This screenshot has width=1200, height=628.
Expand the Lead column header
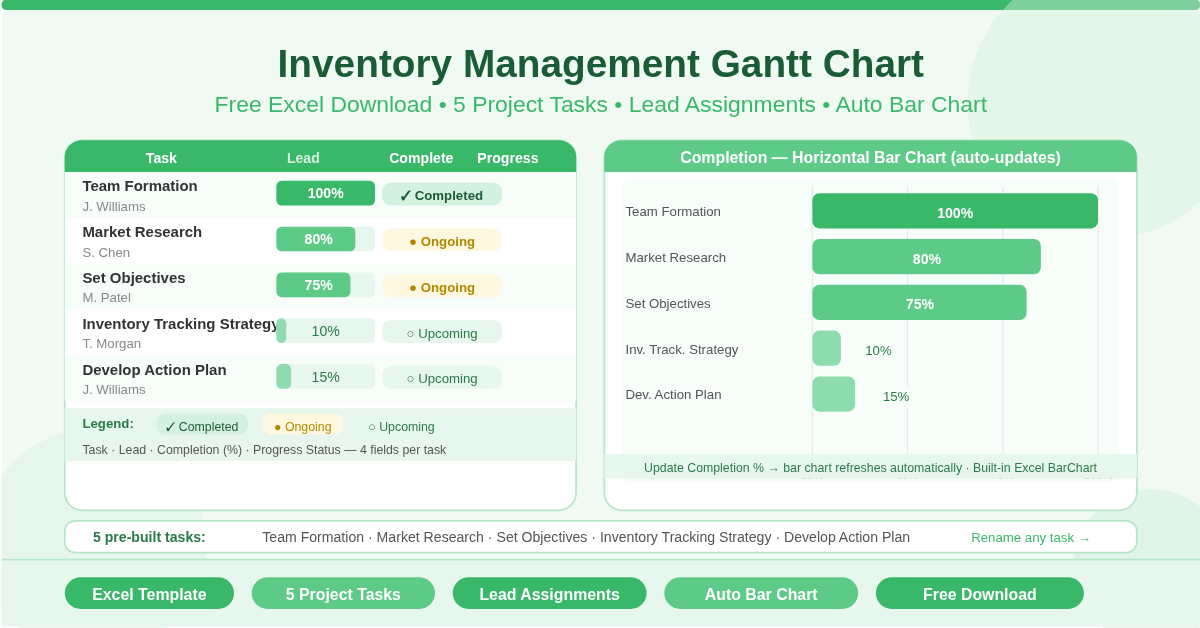tap(303, 157)
